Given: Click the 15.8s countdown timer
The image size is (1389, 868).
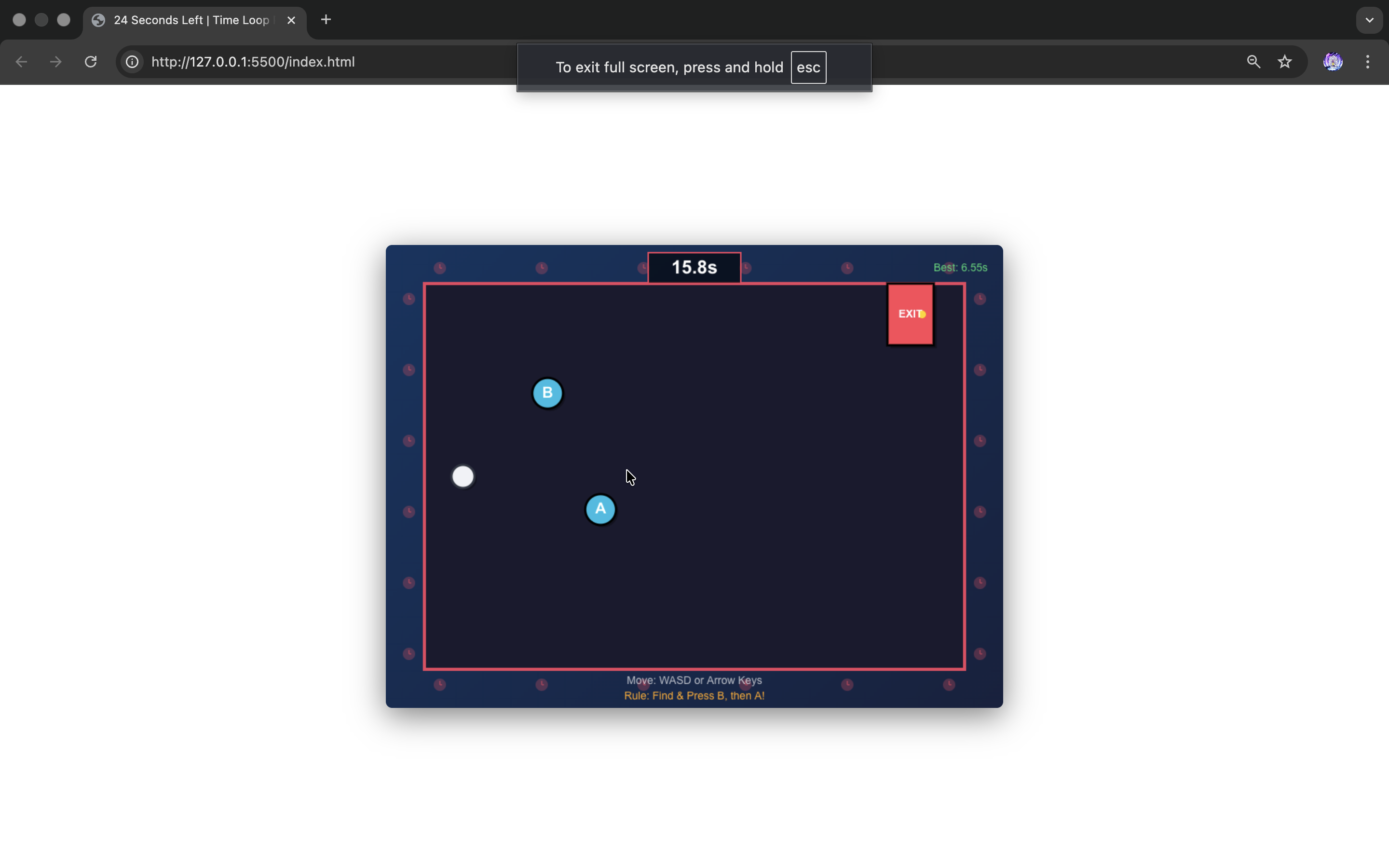Looking at the screenshot, I should click(694, 268).
